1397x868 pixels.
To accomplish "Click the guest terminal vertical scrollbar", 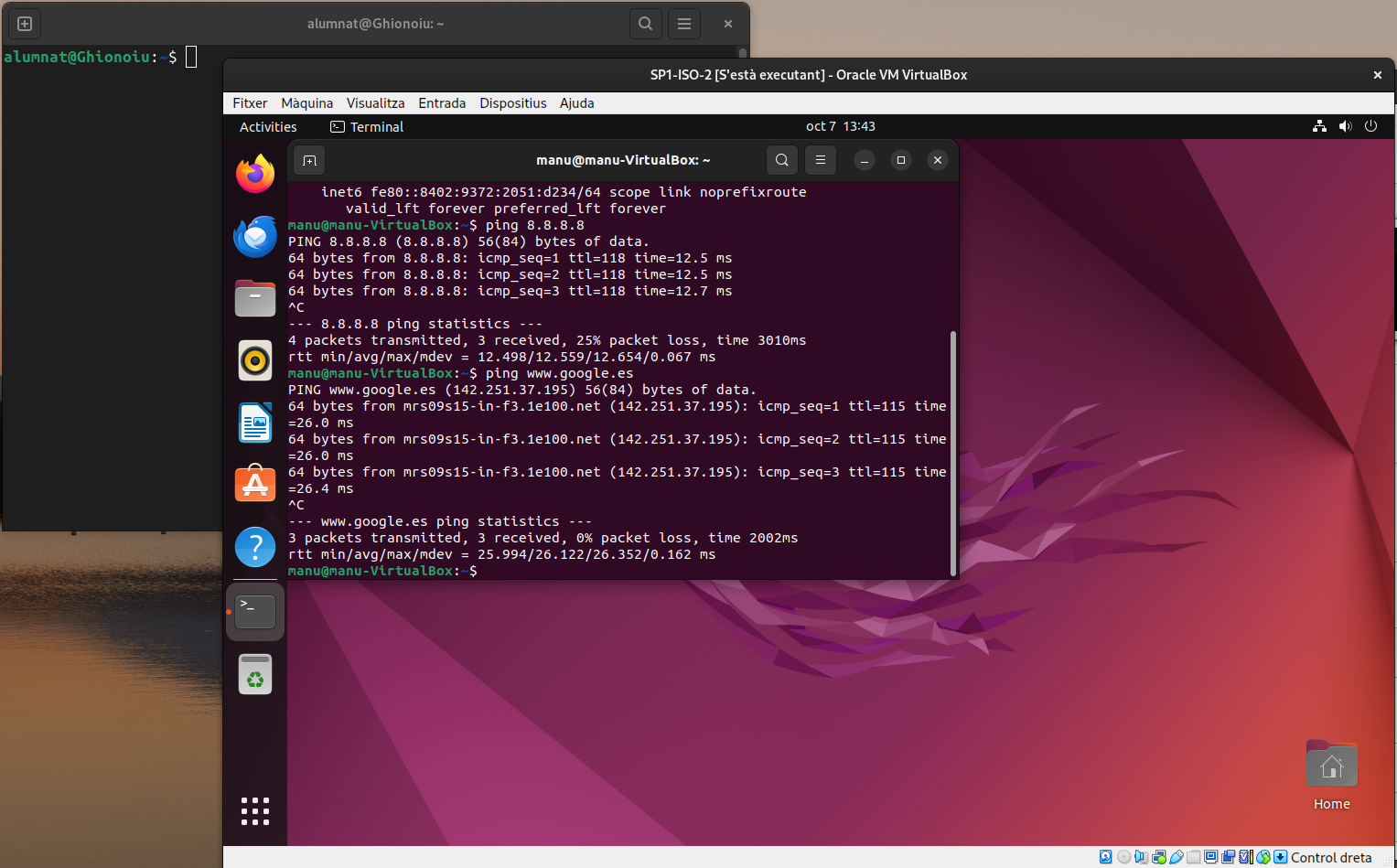I will pyautogui.click(x=953, y=453).
